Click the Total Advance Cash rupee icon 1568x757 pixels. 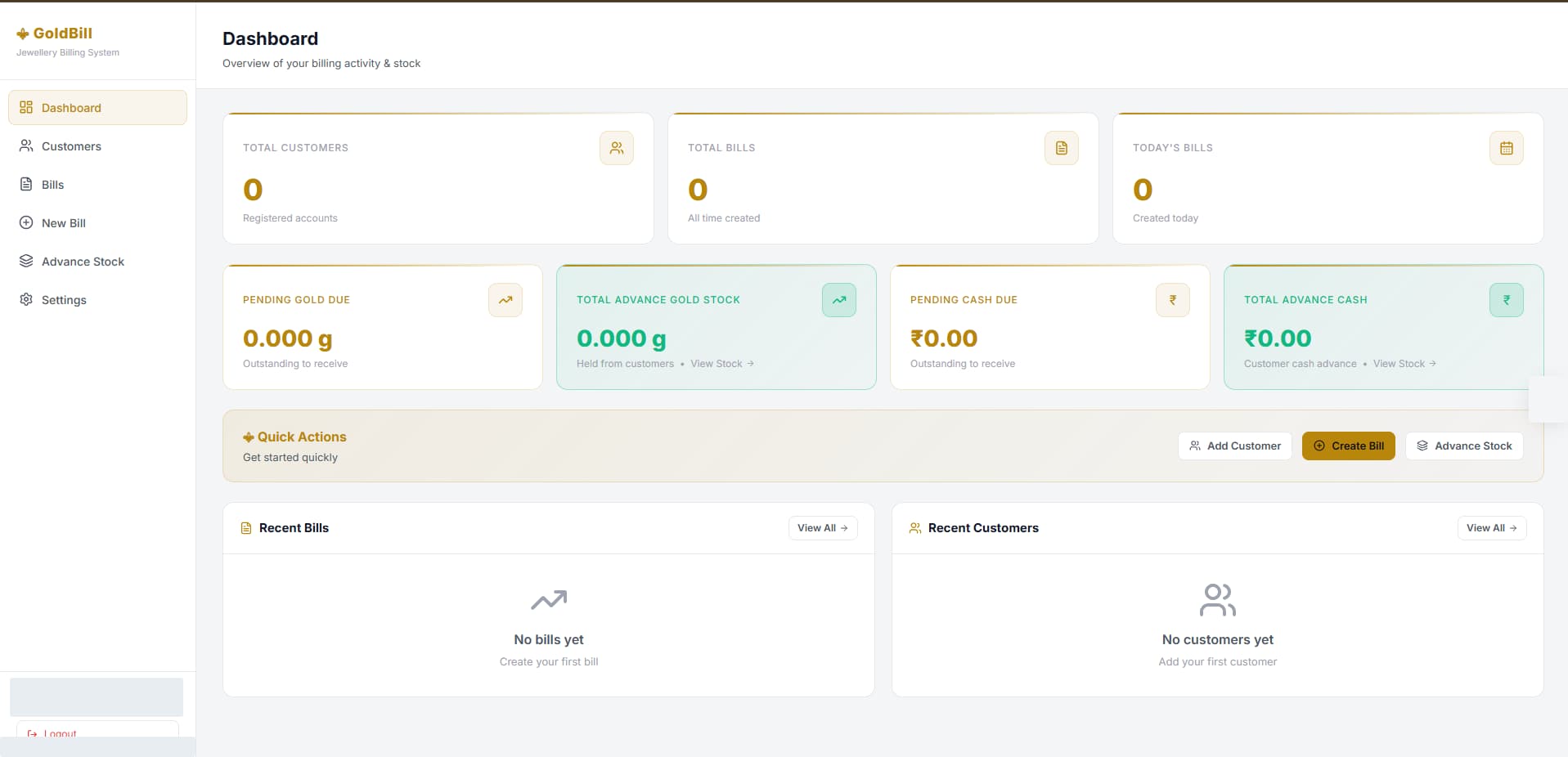pos(1507,300)
